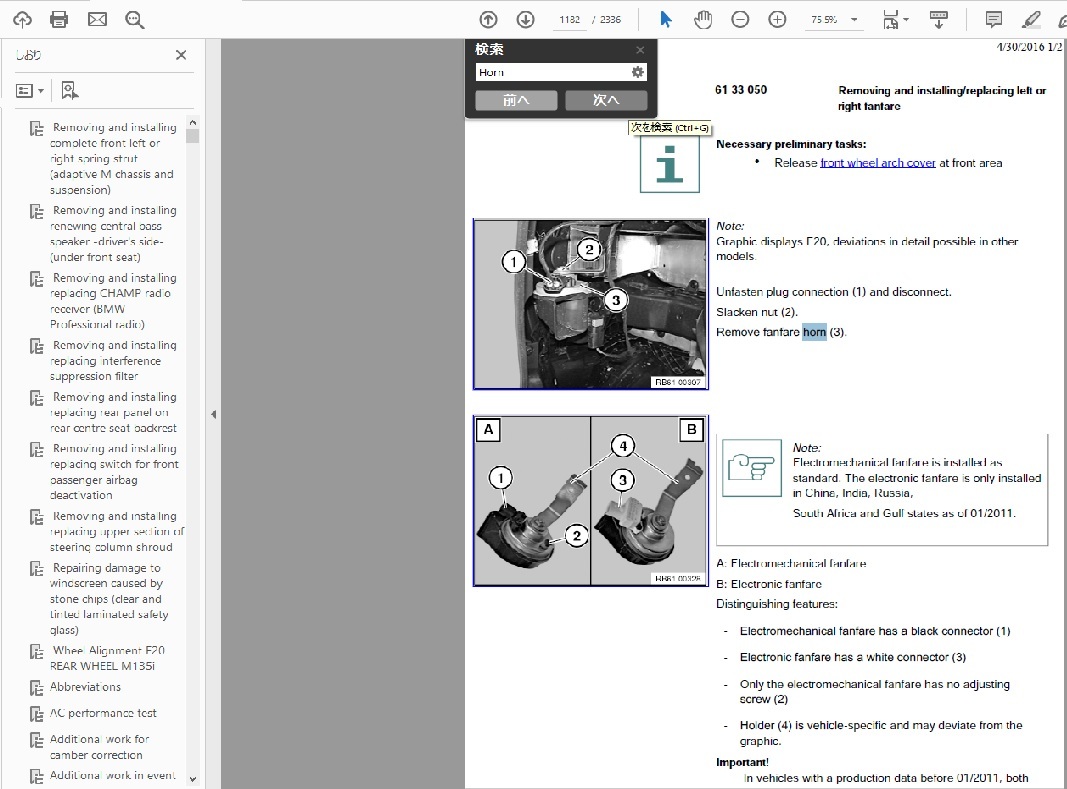Open bookmark Wheel Alignment F20 REAR WHEEL M135i
Viewport: 1067px width, 789px height.
pos(107,658)
